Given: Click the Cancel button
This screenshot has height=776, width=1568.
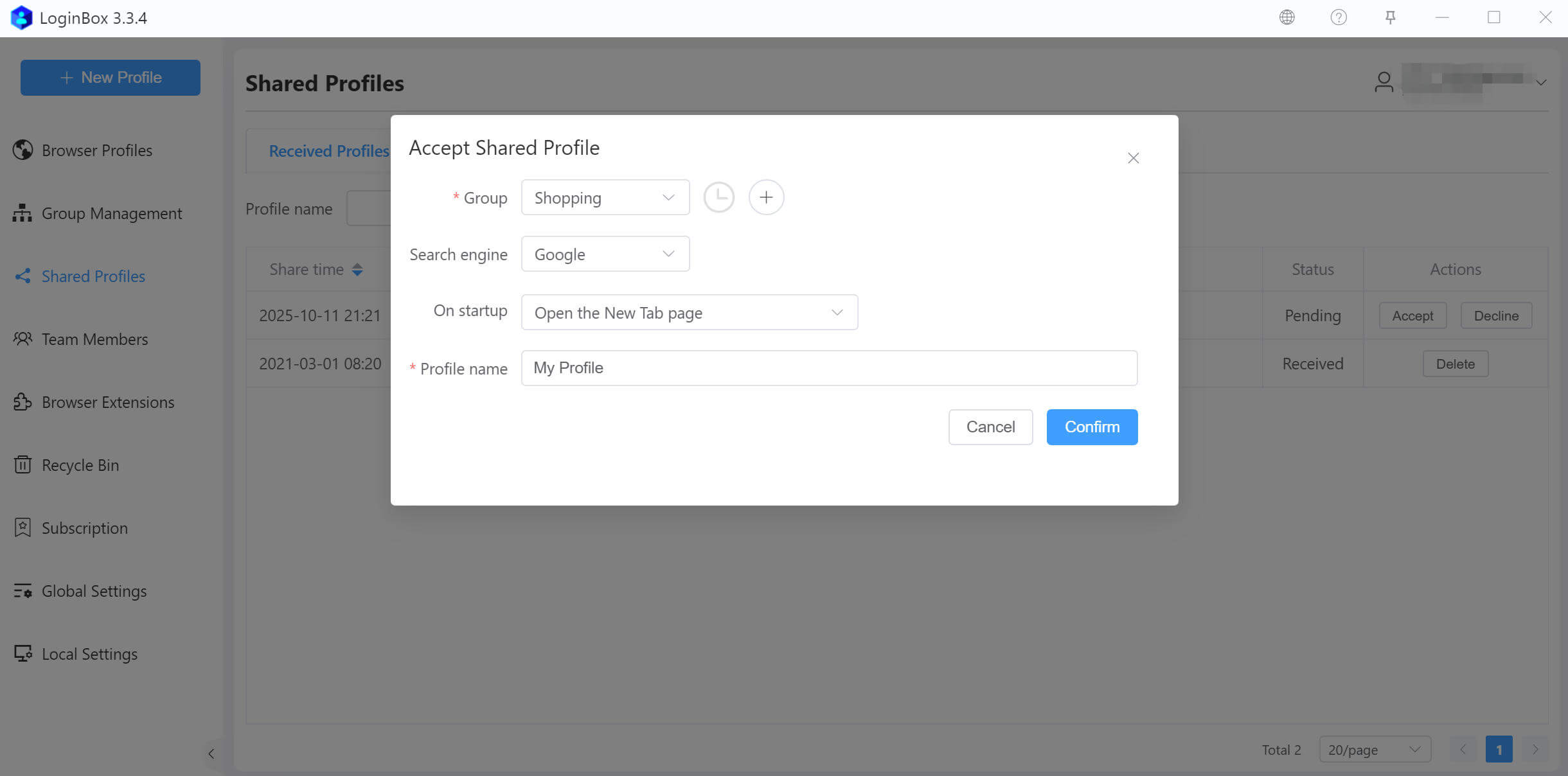Looking at the screenshot, I should (x=990, y=427).
